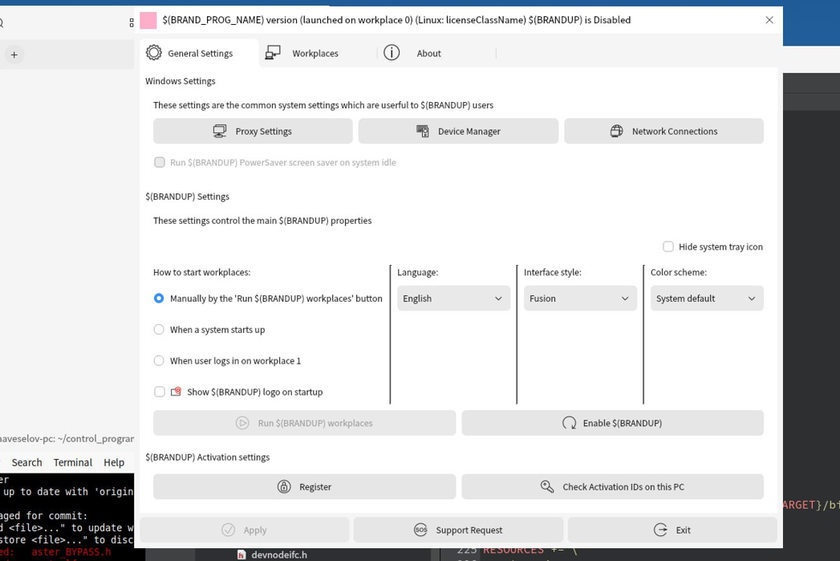Viewport: 840px width, 561px height.
Task: Click the Proxy Settings monitor icon
Action: point(220,131)
